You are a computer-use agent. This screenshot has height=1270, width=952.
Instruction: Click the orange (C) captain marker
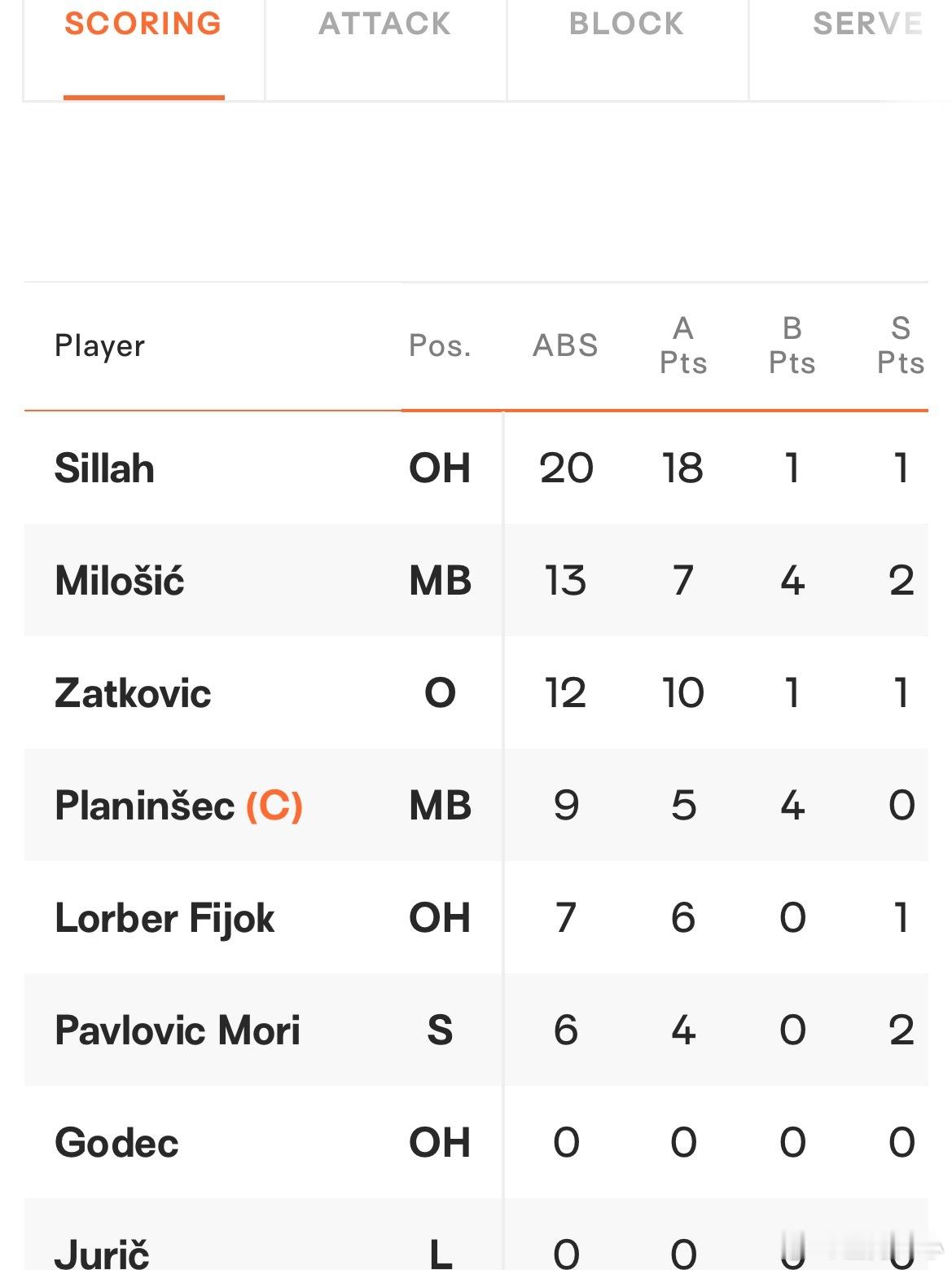coord(274,806)
